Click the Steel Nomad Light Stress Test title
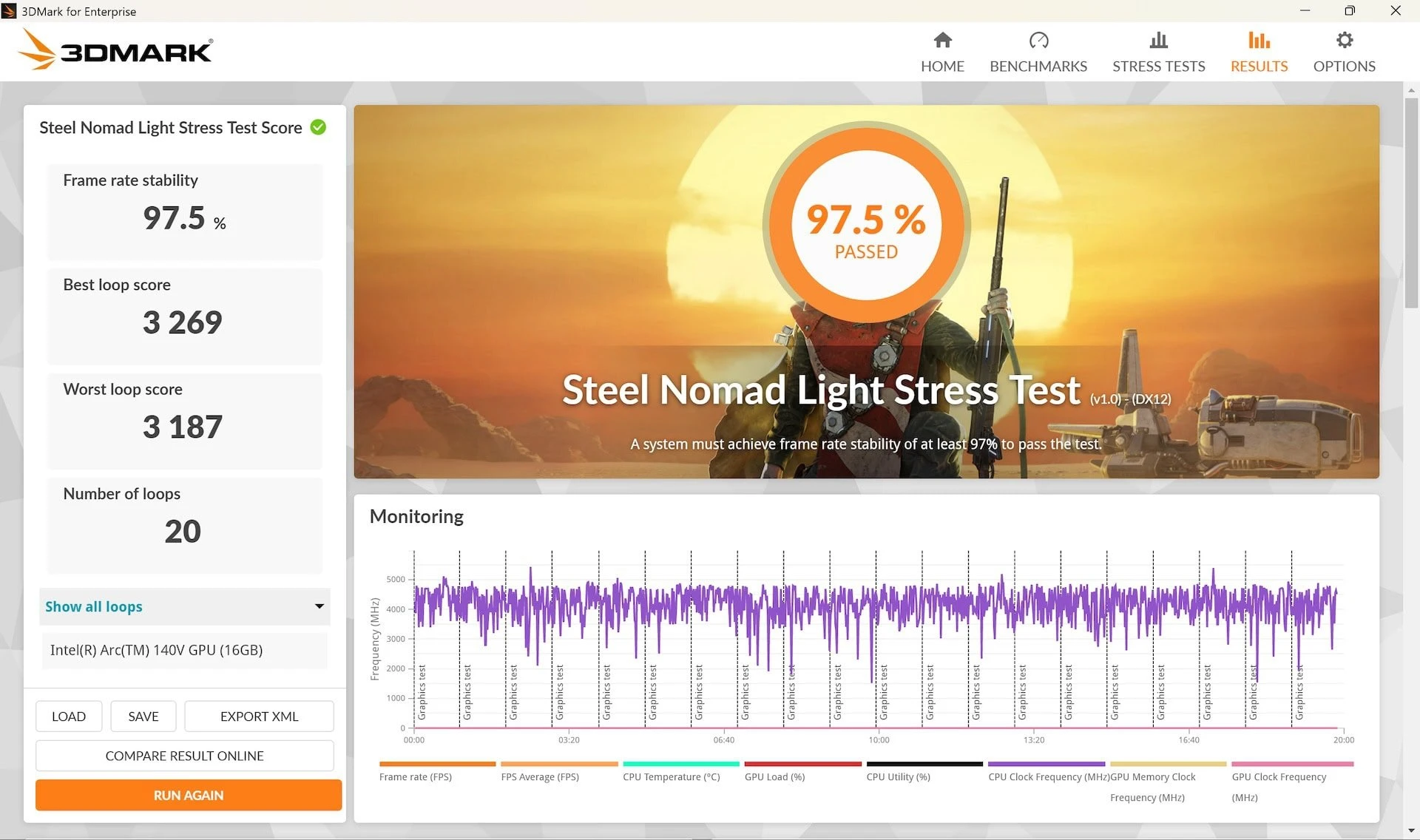Viewport: 1420px width, 840px height. tap(821, 390)
